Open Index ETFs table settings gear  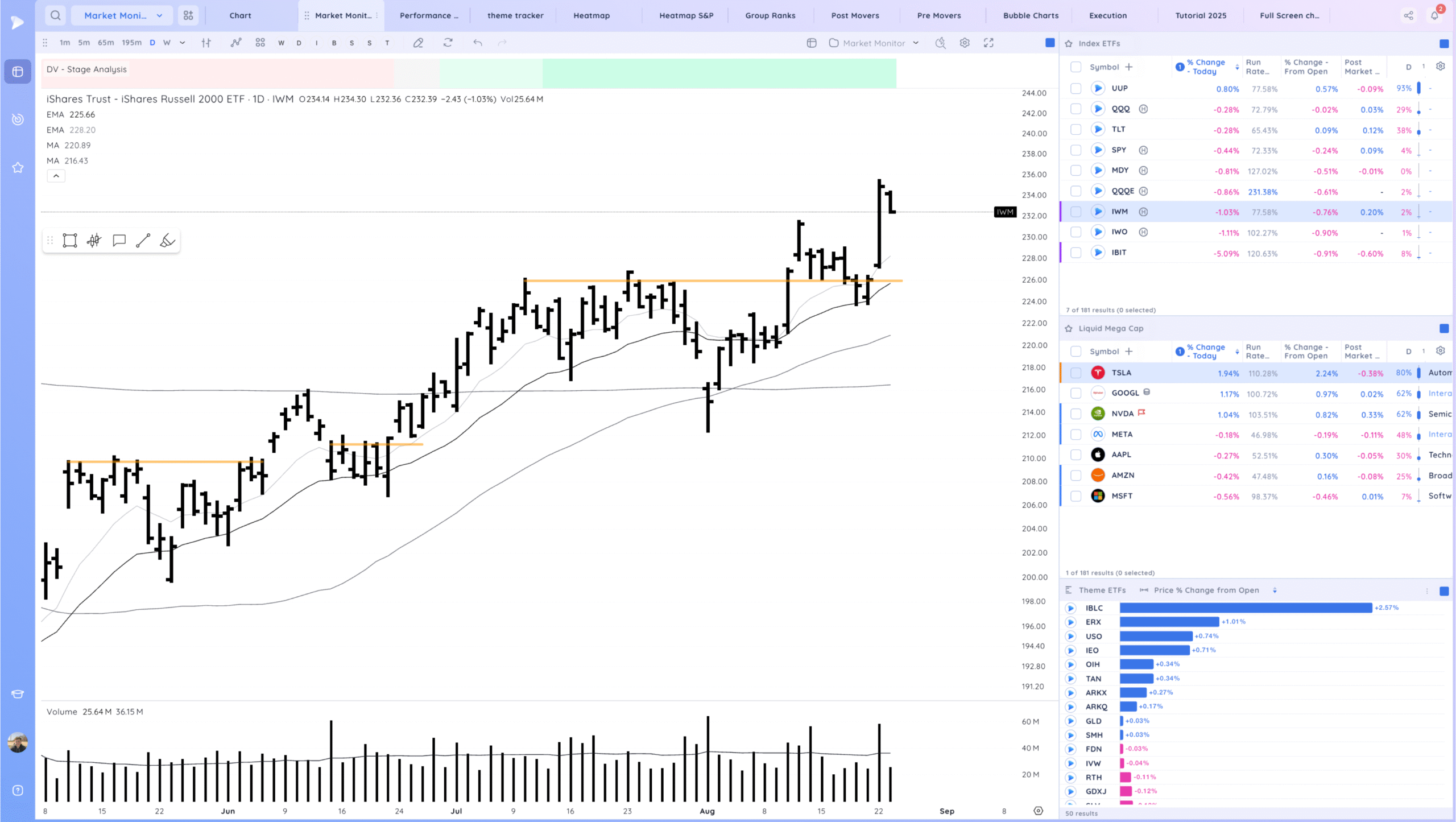pyautogui.click(x=1441, y=67)
